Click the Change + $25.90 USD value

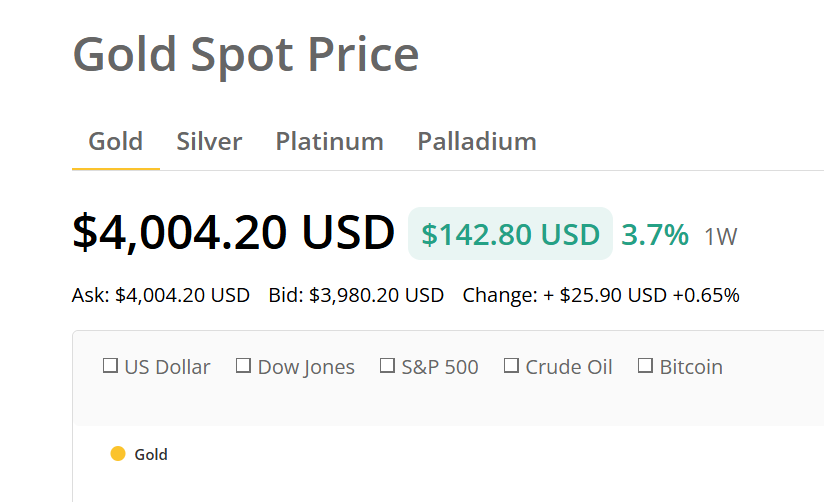[564, 296]
